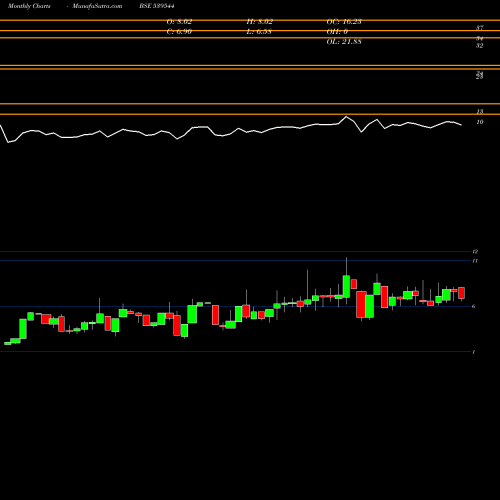Click the 'Monthly Charts' title text
Screen dimensions: 500x500
click(x=29, y=6)
